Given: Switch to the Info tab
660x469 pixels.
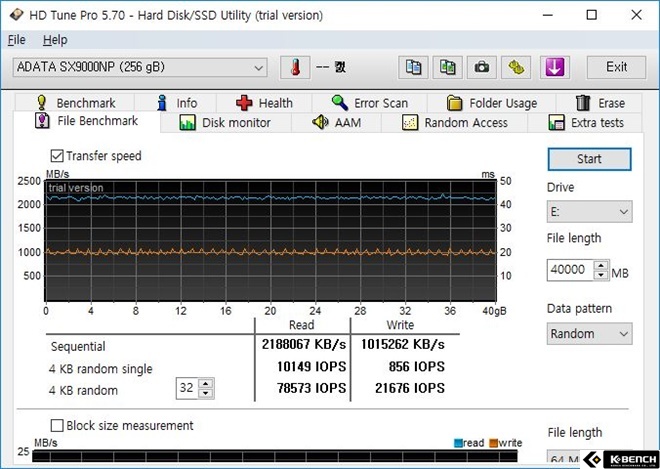Looking at the screenshot, I should 176,103.
